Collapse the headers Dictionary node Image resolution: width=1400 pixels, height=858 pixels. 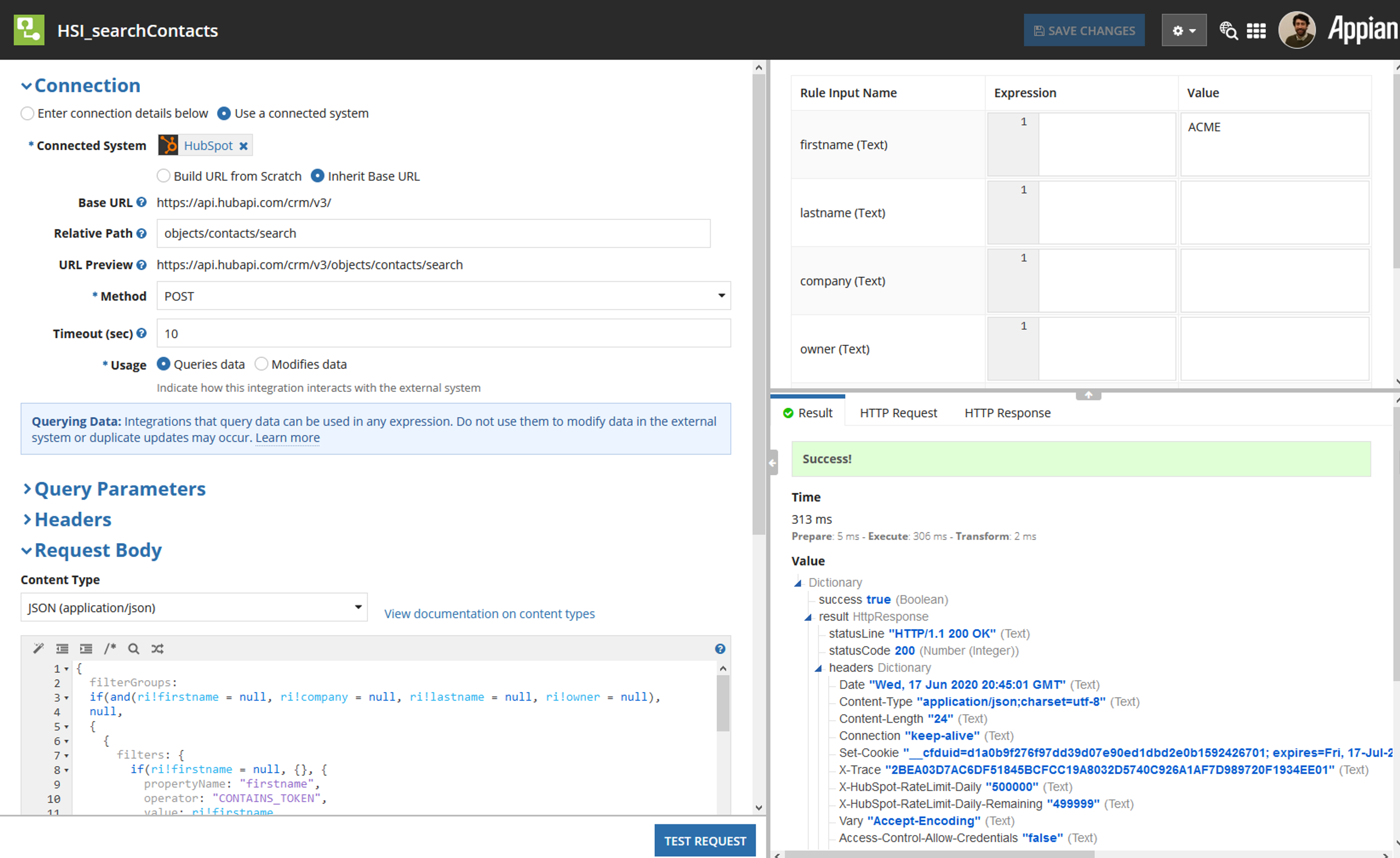[x=818, y=668]
